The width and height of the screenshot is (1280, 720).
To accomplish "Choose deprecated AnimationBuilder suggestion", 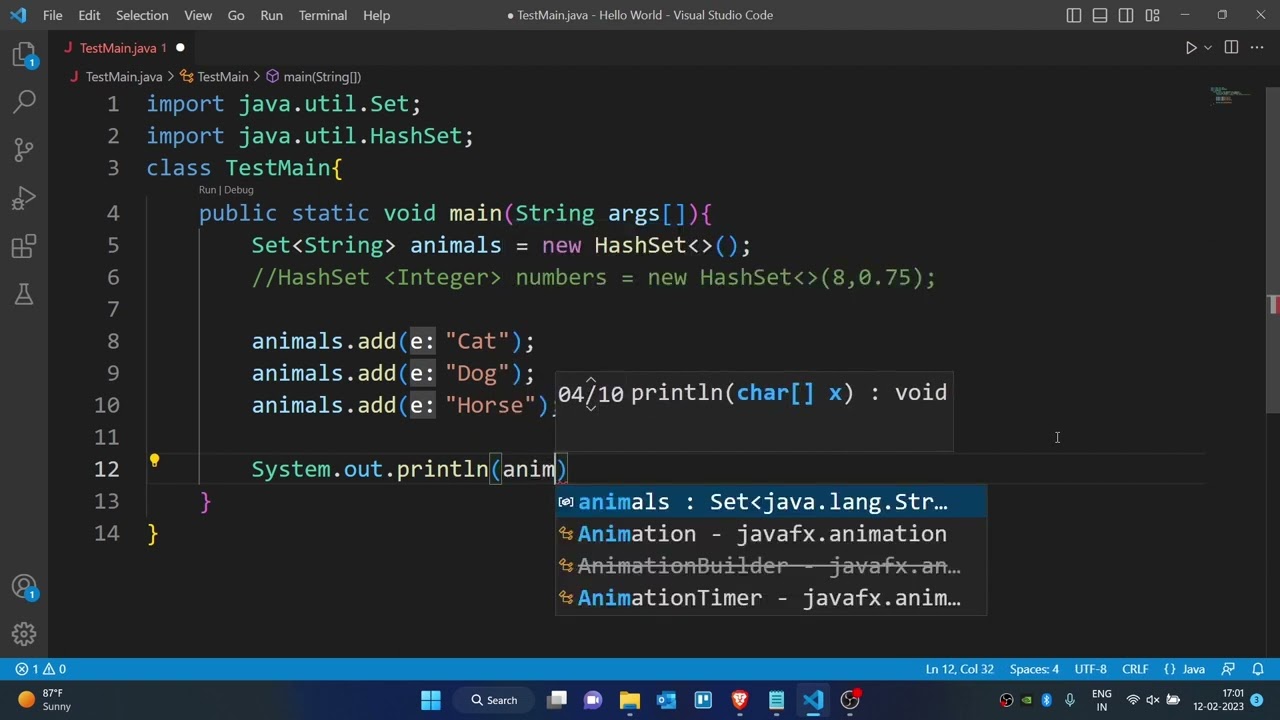I will click(771, 566).
